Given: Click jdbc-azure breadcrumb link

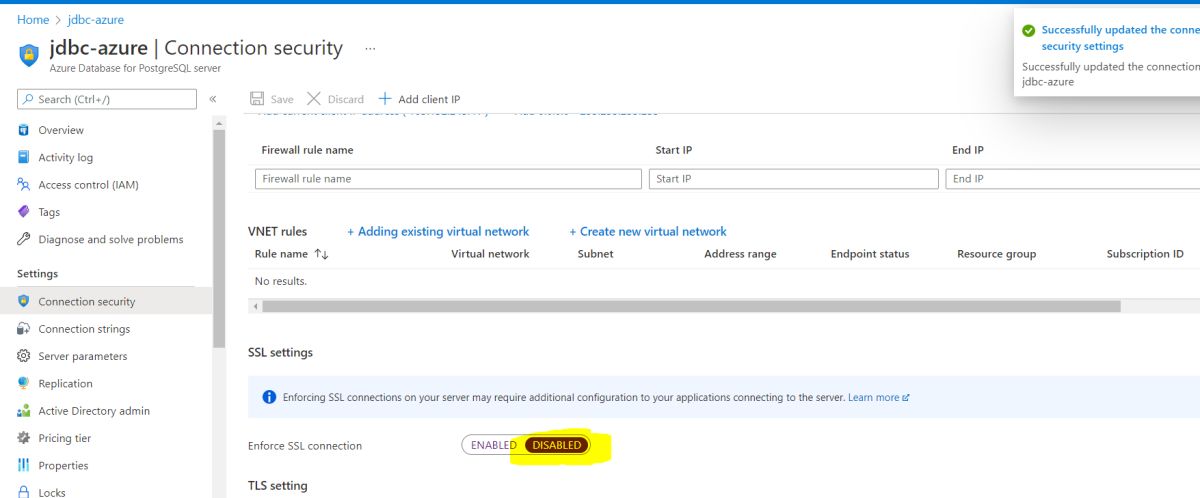Looking at the screenshot, I should [96, 20].
